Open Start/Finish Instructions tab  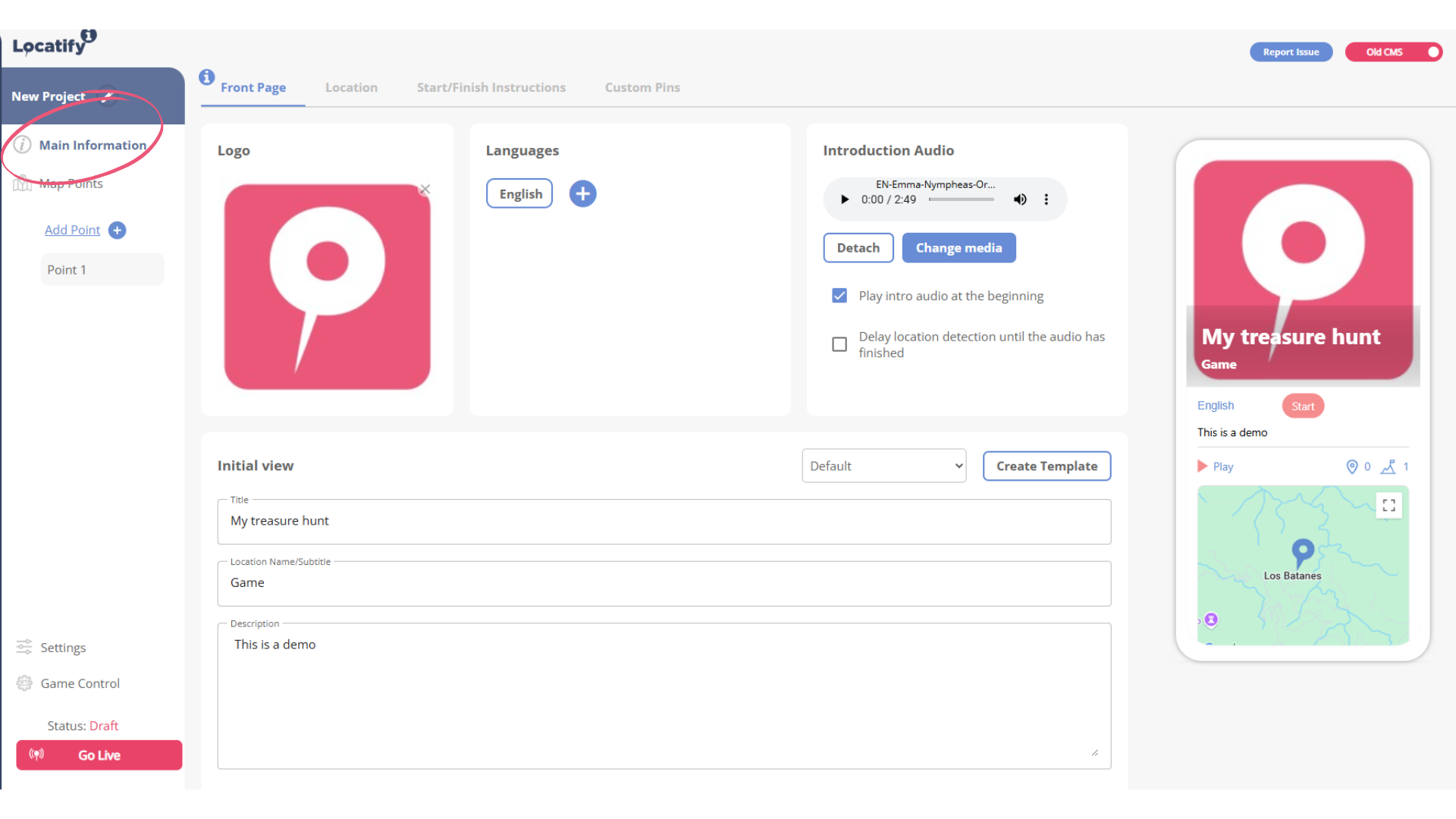491,87
